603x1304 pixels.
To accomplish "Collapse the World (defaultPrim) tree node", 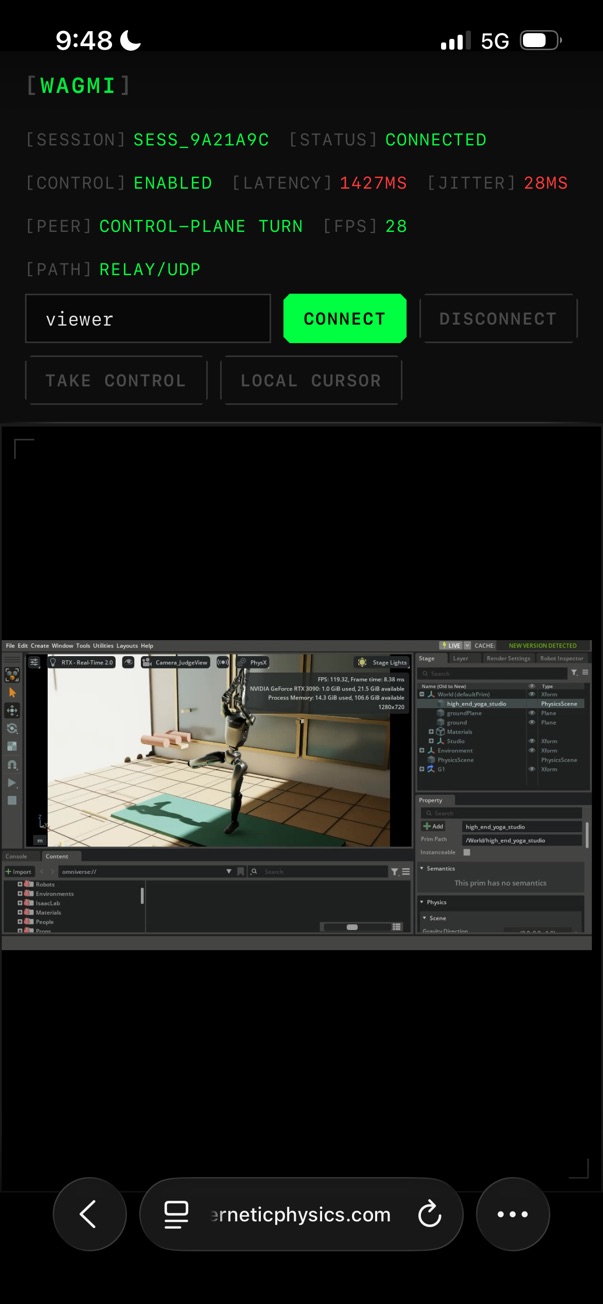I will 422,694.
